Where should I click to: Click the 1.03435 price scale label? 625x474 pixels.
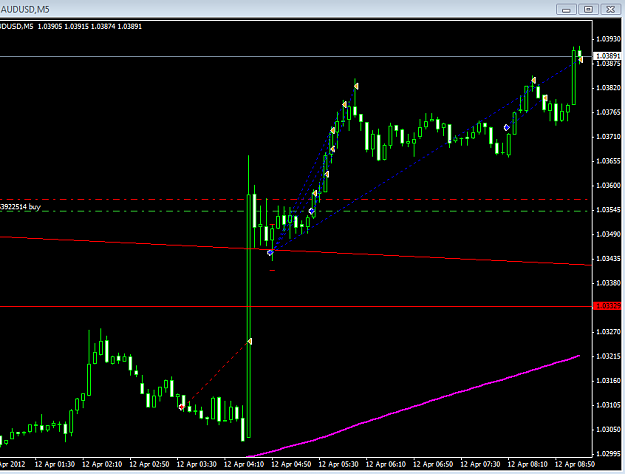[x=608, y=259]
